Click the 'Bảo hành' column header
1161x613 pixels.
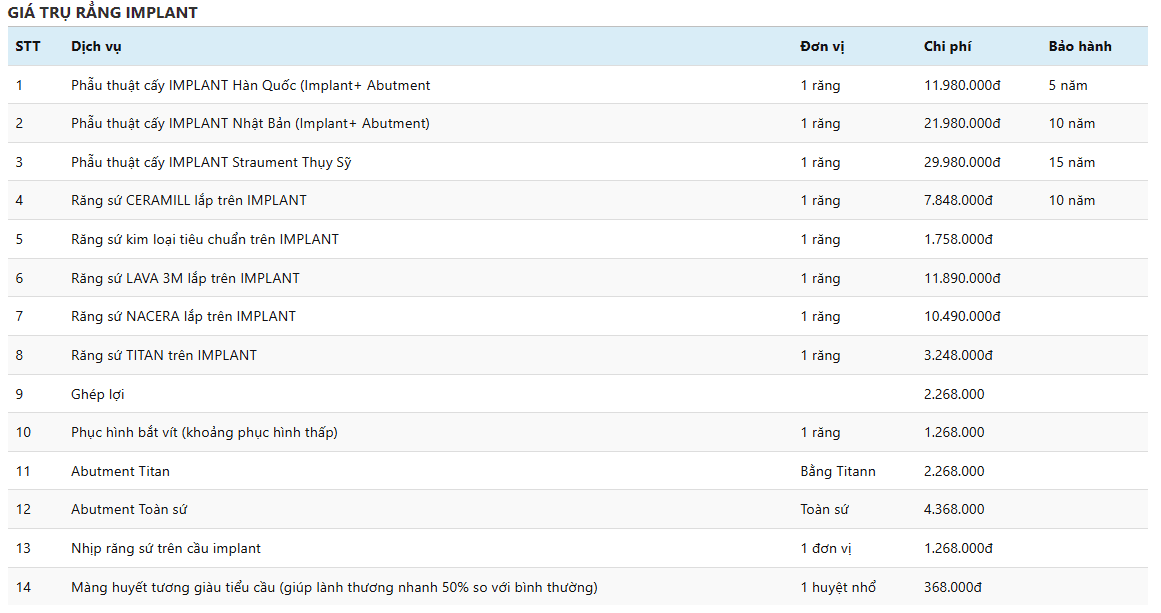click(1079, 46)
